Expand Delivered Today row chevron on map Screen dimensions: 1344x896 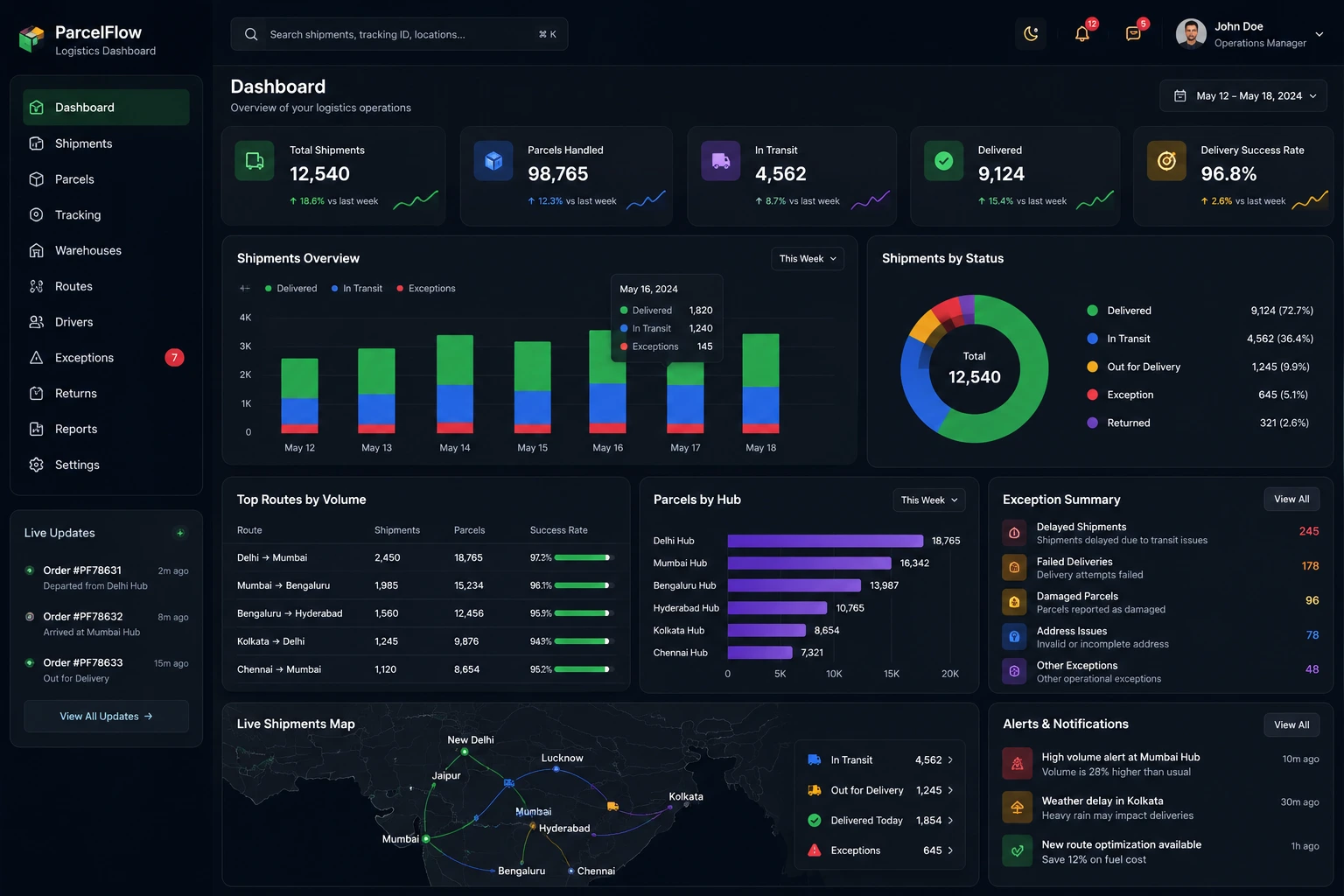pyautogui.click(x=950, y=821)
